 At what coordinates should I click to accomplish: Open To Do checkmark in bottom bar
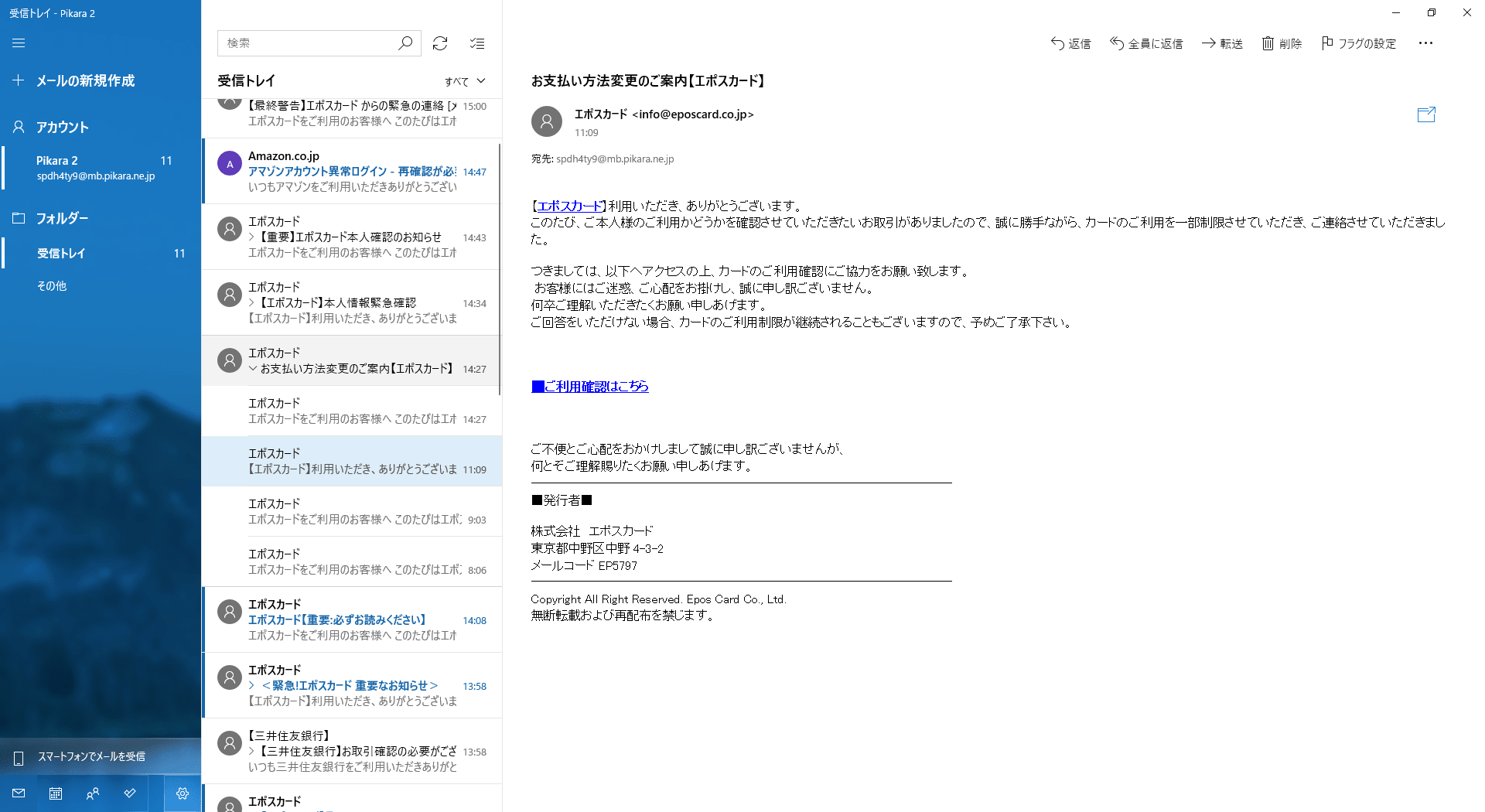pyautogui.click(x=130, y=793)
